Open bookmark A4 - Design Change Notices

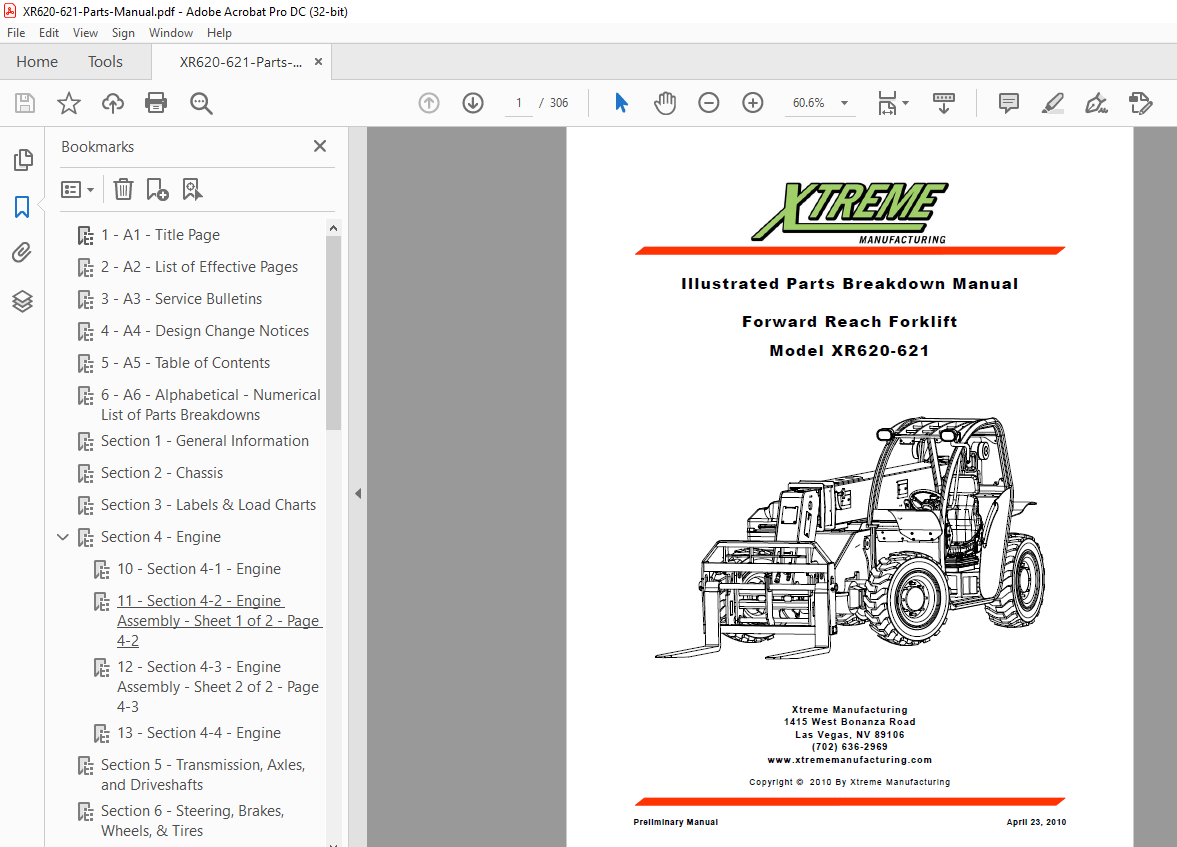(x=204, y=331)
